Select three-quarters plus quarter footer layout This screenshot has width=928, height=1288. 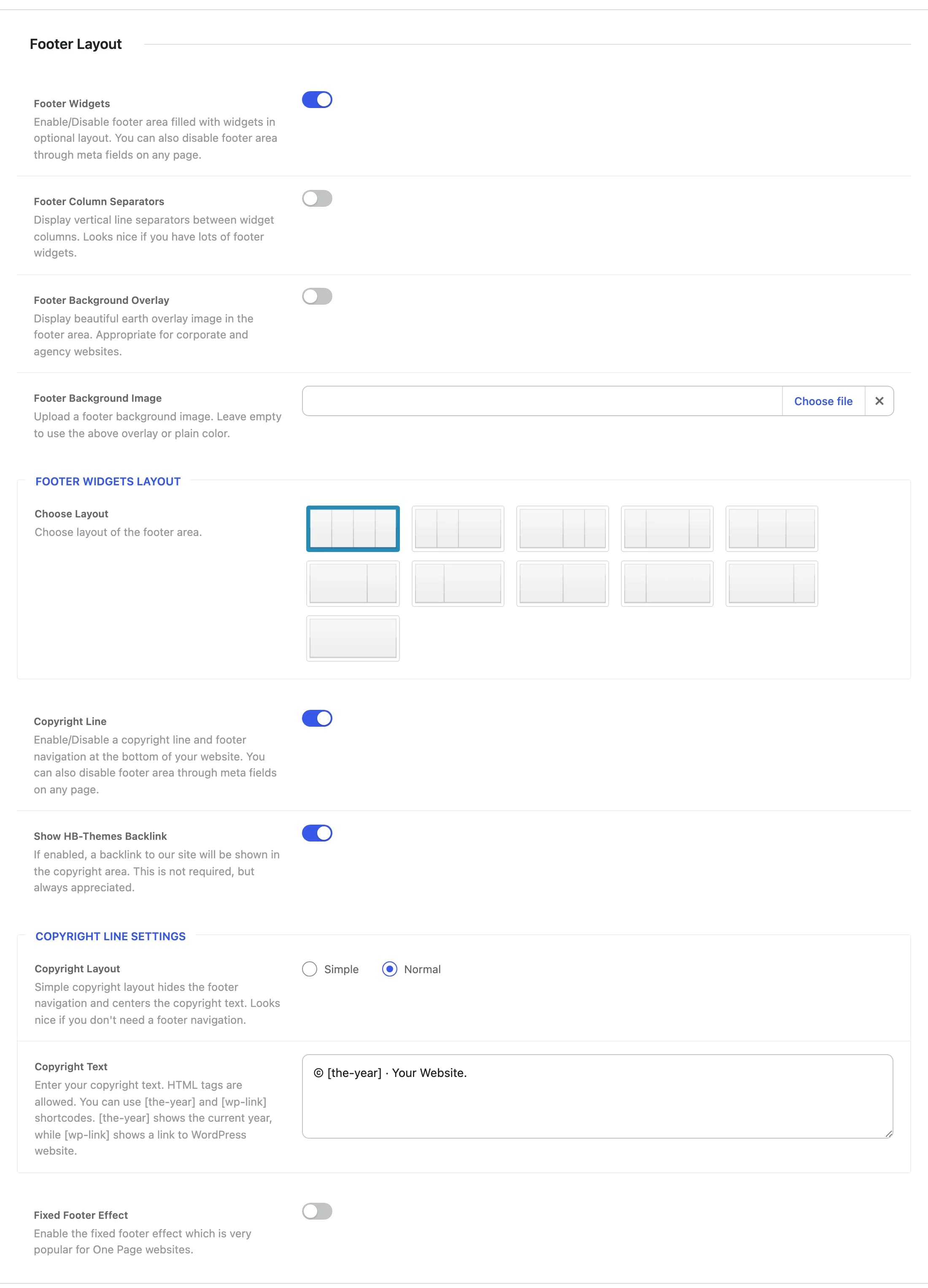pyautogui.click(x=772, y=584)
